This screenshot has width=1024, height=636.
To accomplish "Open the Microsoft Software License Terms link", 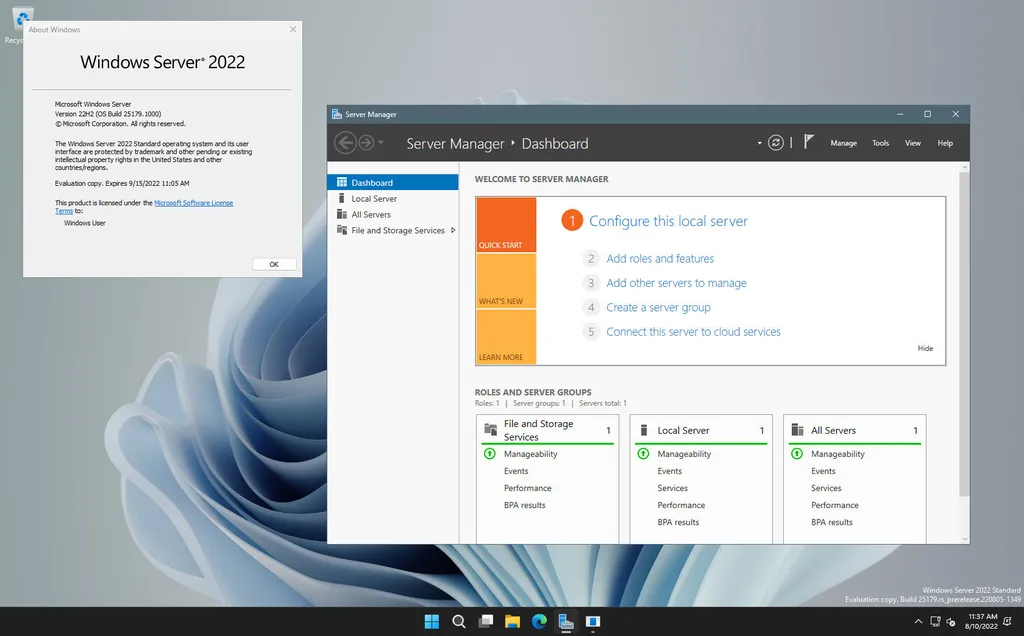I will 193,203.
